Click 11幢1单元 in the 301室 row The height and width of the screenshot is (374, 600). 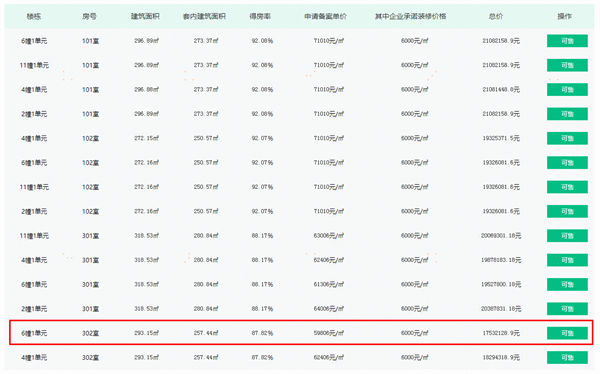pyautogui.click(x=34, y=236)
